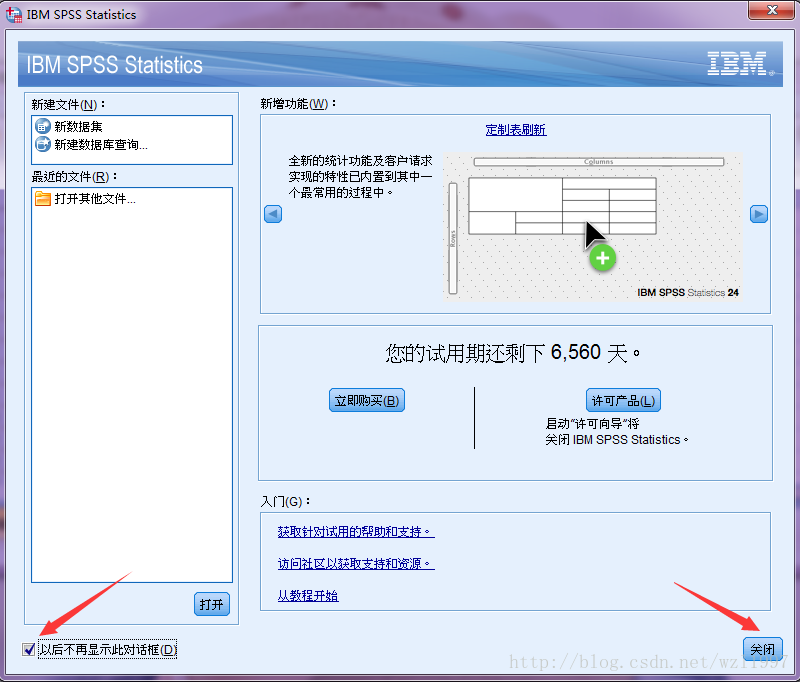This screenshot has width=800, height=682.
Task: Open link 访问社区以获取支持和资源
Action: point(356,563)
